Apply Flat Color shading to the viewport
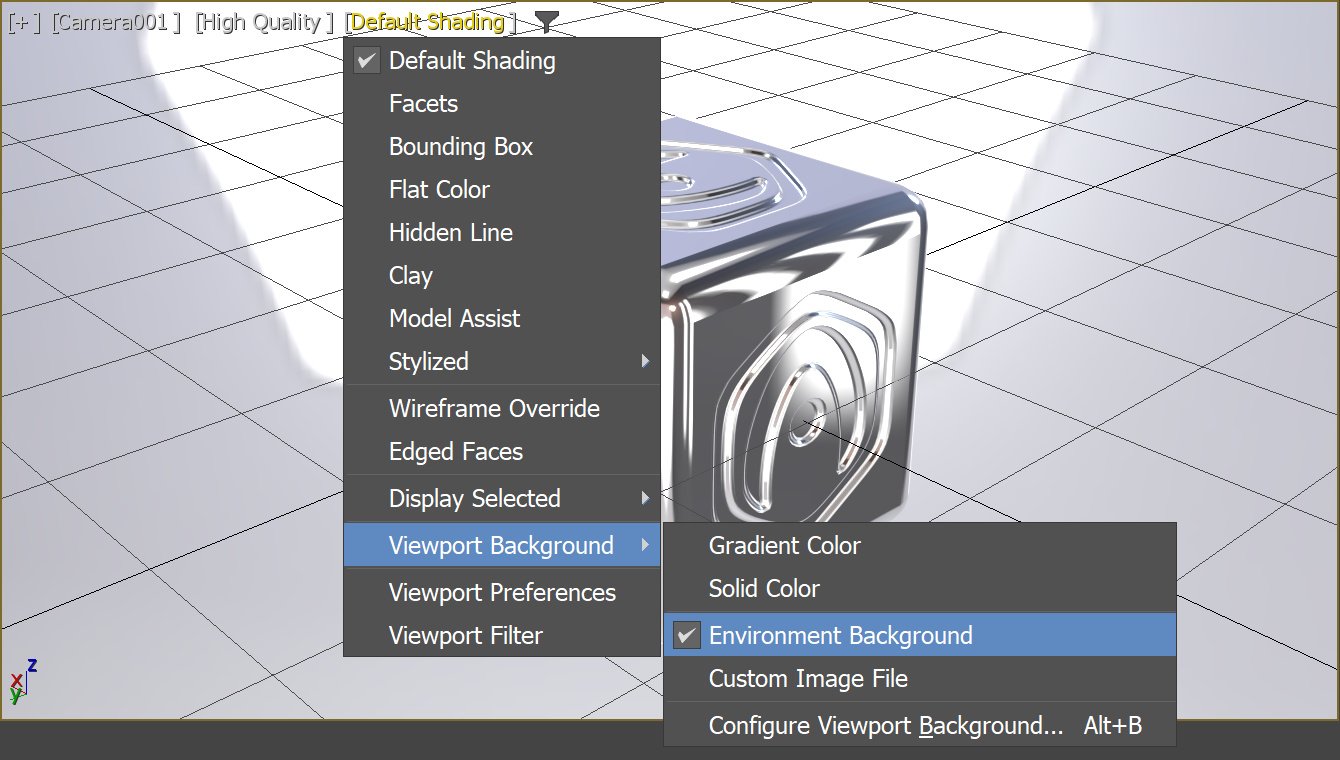 [x=439, y=189]
